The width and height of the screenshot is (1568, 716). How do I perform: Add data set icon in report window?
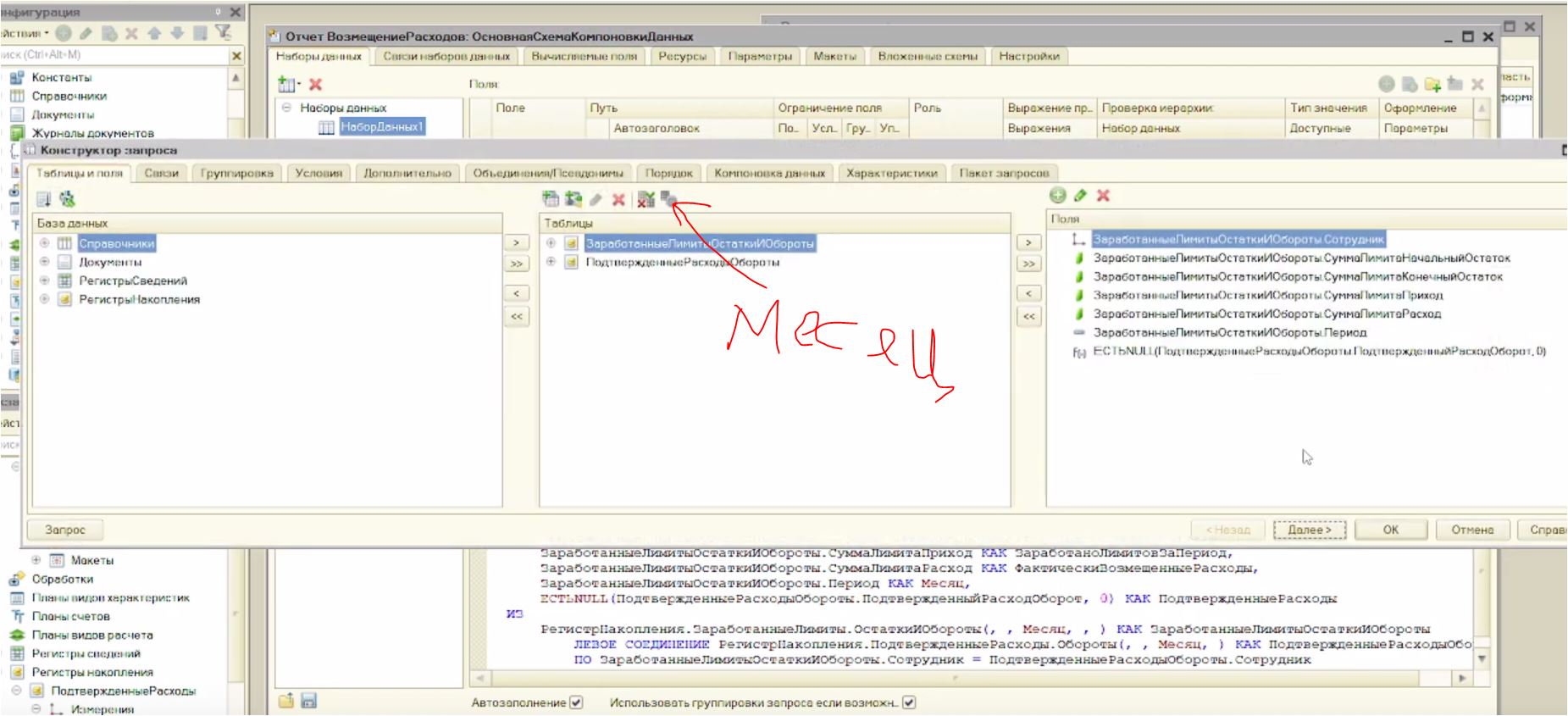tap(287, 84)
